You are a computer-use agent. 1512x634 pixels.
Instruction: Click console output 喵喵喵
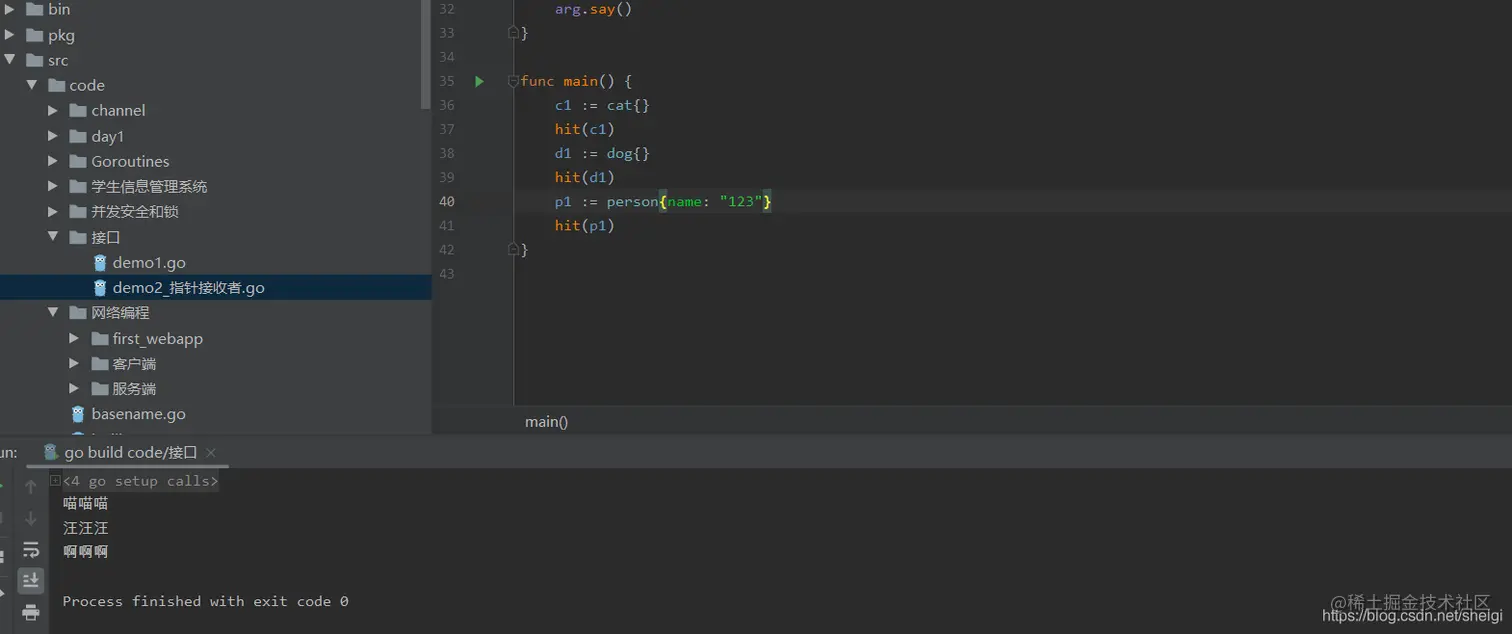[85, 503]
